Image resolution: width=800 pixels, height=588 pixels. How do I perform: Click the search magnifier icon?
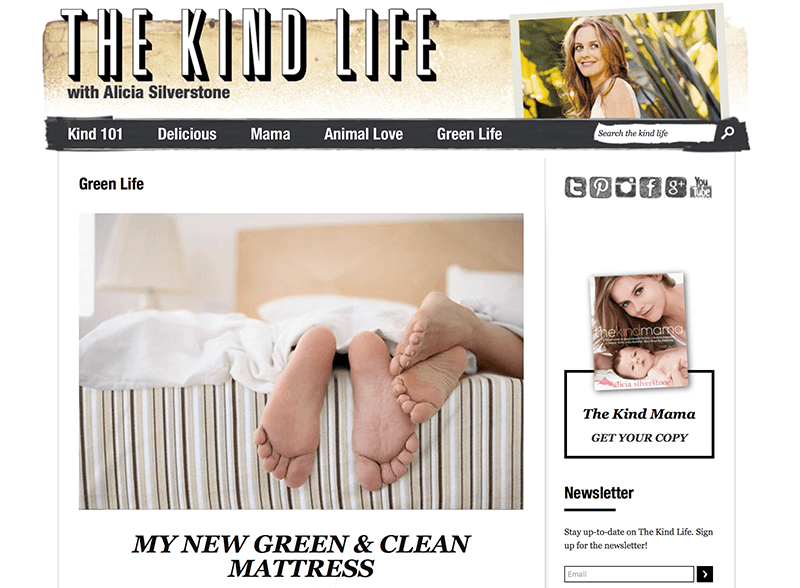click(728, 133)
